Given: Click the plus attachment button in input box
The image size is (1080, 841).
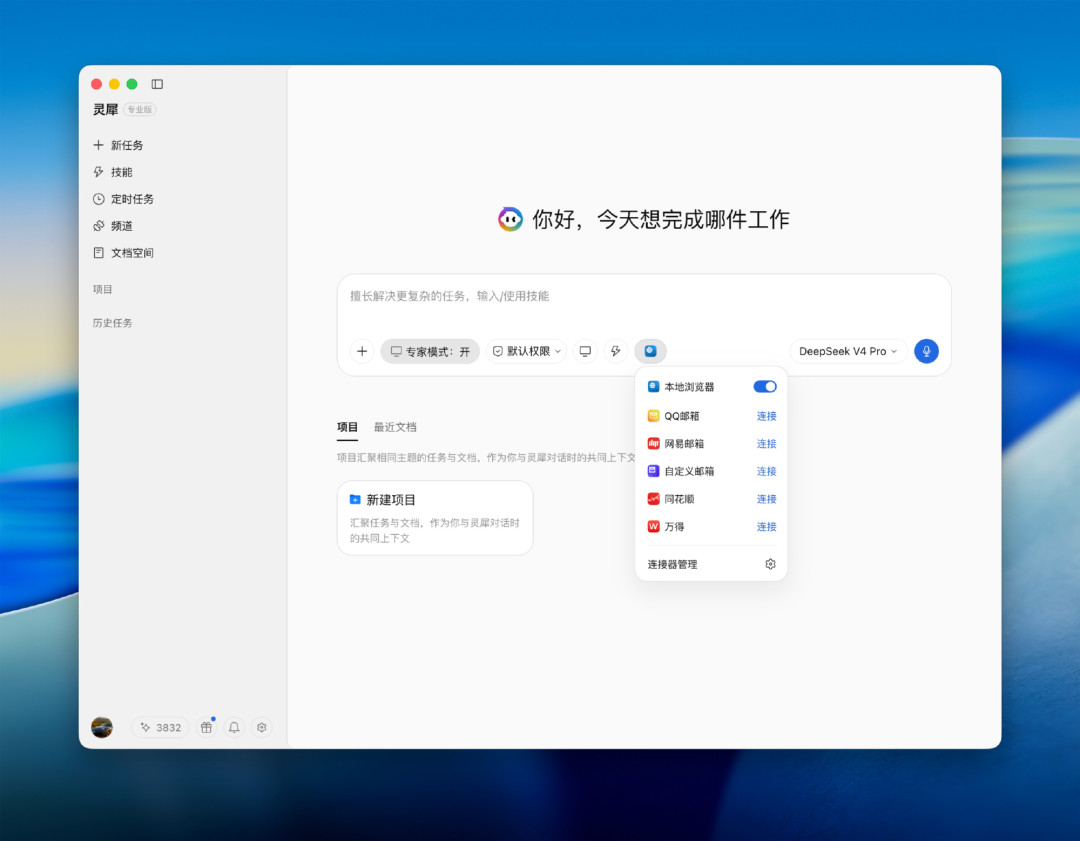Looking at the screenshot, I should (362, 351).
